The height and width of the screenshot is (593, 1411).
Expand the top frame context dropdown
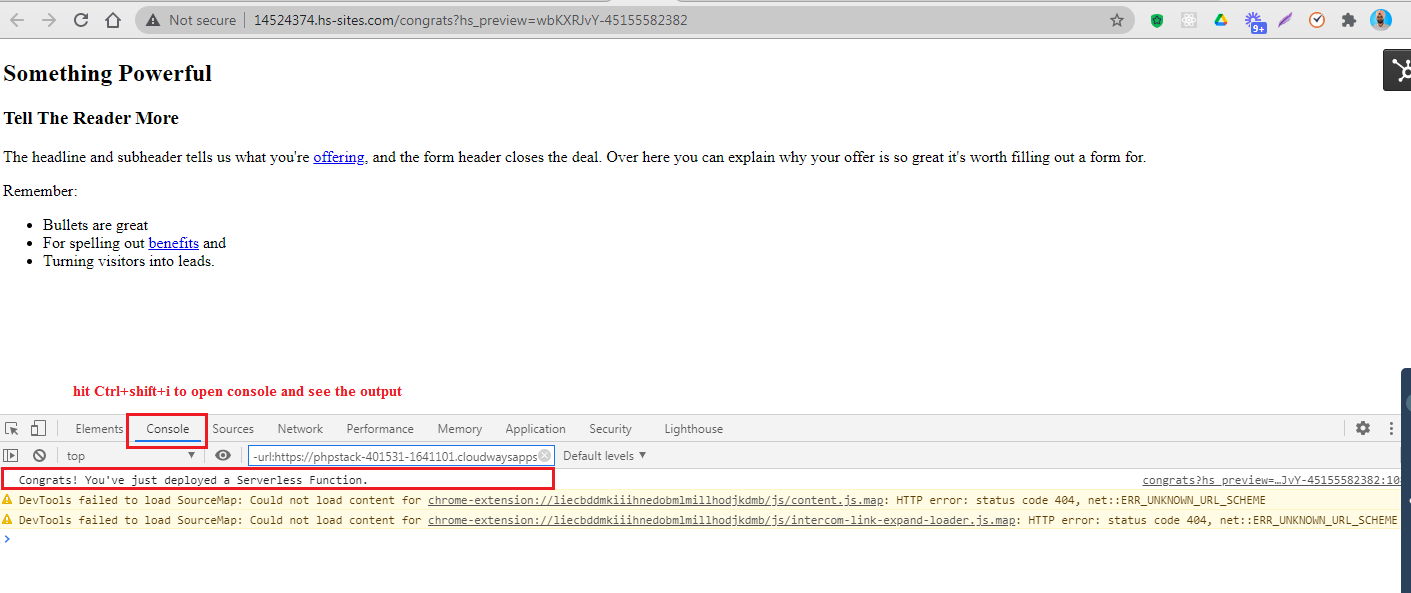pyautogui.click(x=130, y=455)
